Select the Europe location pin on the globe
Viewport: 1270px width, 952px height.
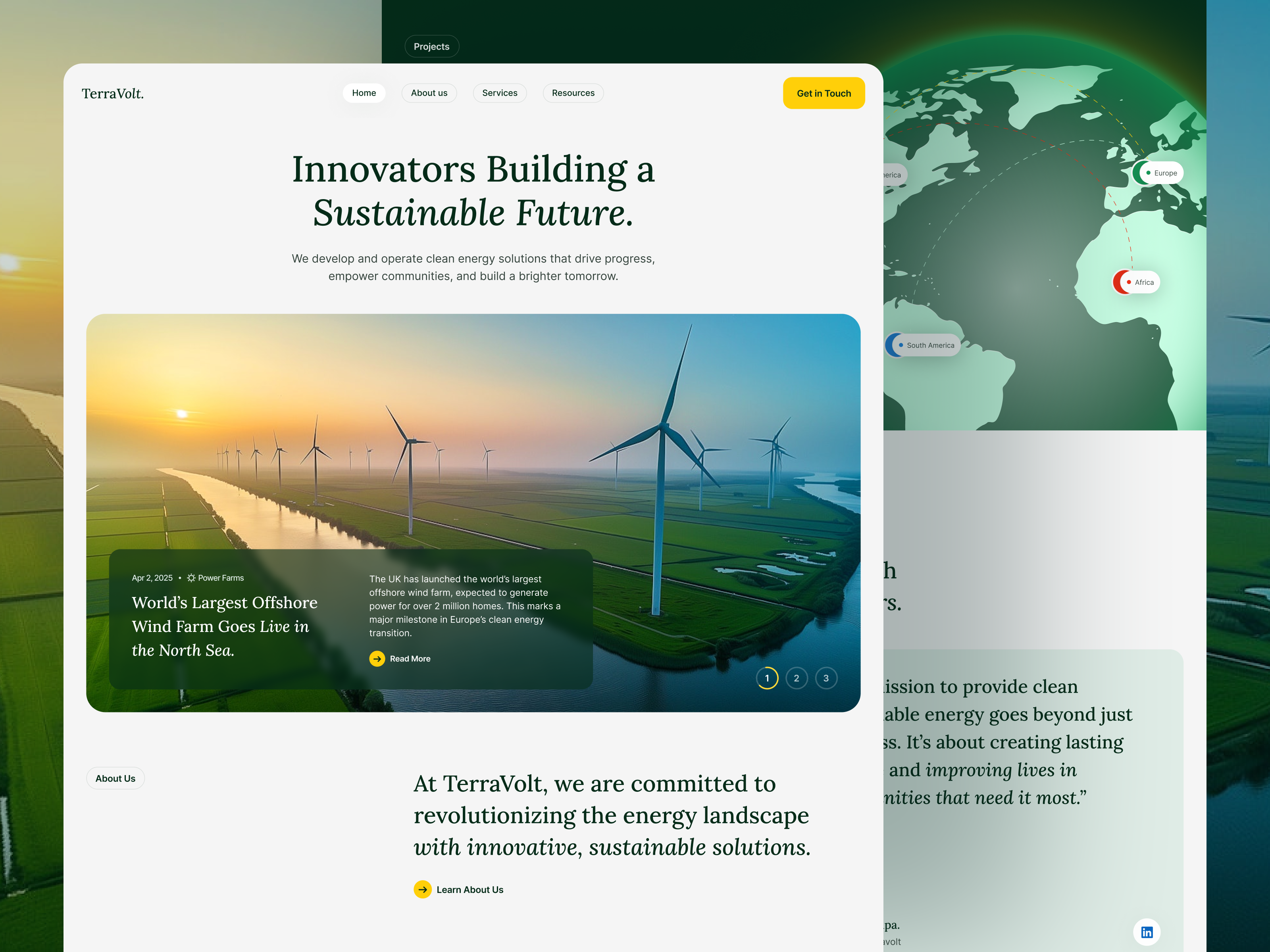pyautogui.click(x=1158, y=173)
